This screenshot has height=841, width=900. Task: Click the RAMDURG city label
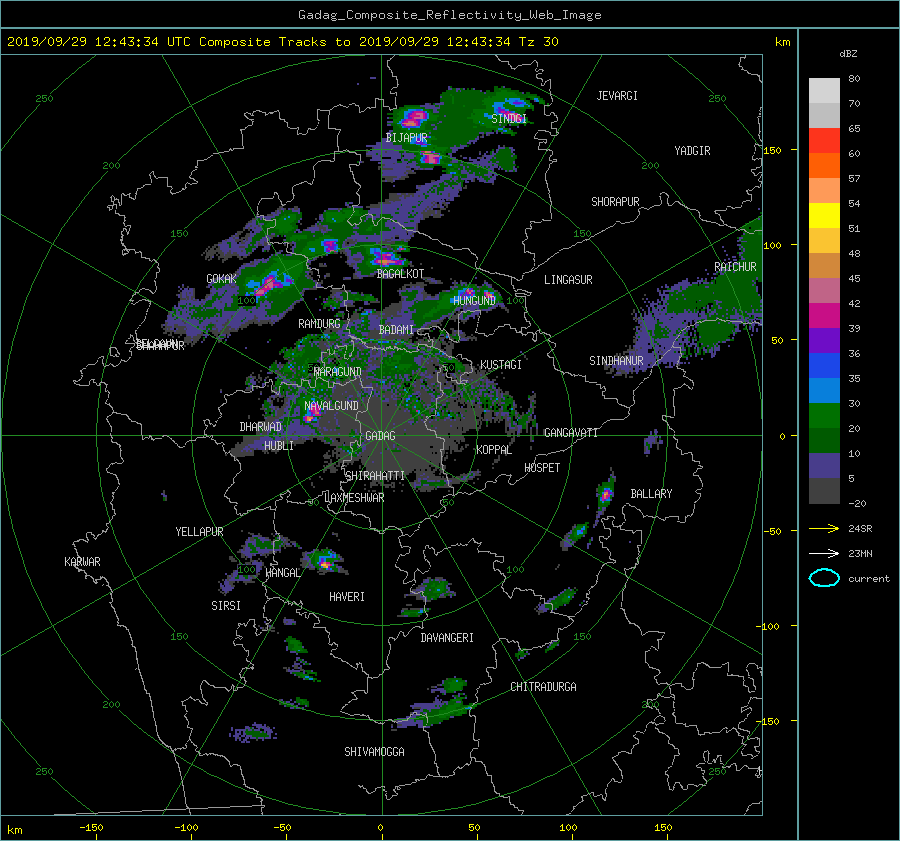click(x=319, y=324)
